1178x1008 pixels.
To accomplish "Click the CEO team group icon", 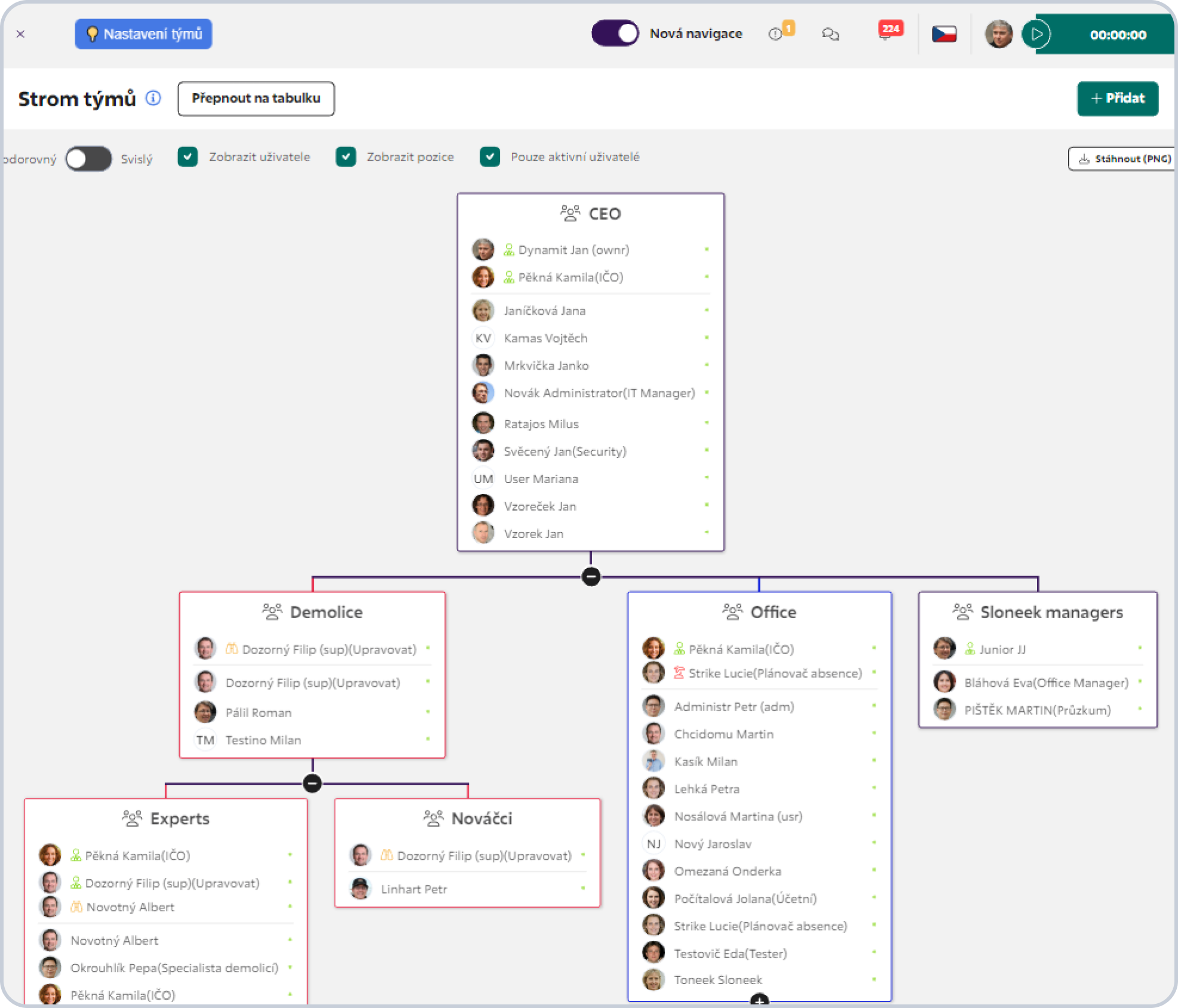I will tap(570, 213).
